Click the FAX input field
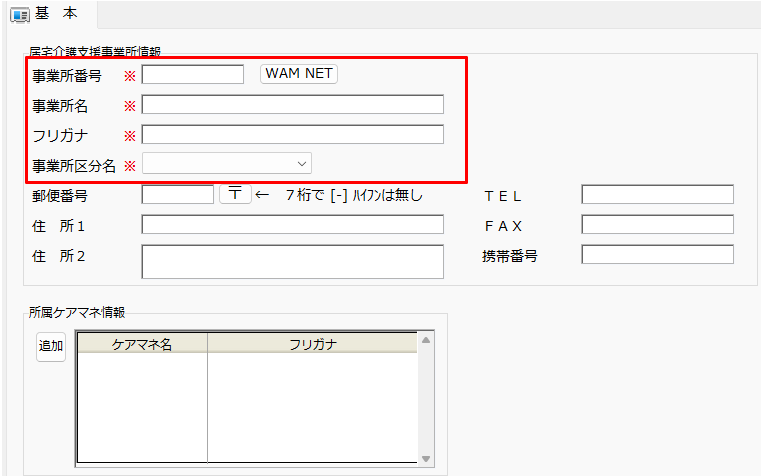The width and height of the screenshot is (761, 476). point(658,225)
